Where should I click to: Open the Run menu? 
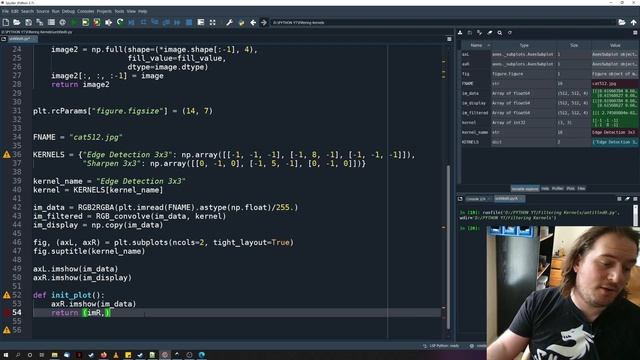(x=56, y=11)
